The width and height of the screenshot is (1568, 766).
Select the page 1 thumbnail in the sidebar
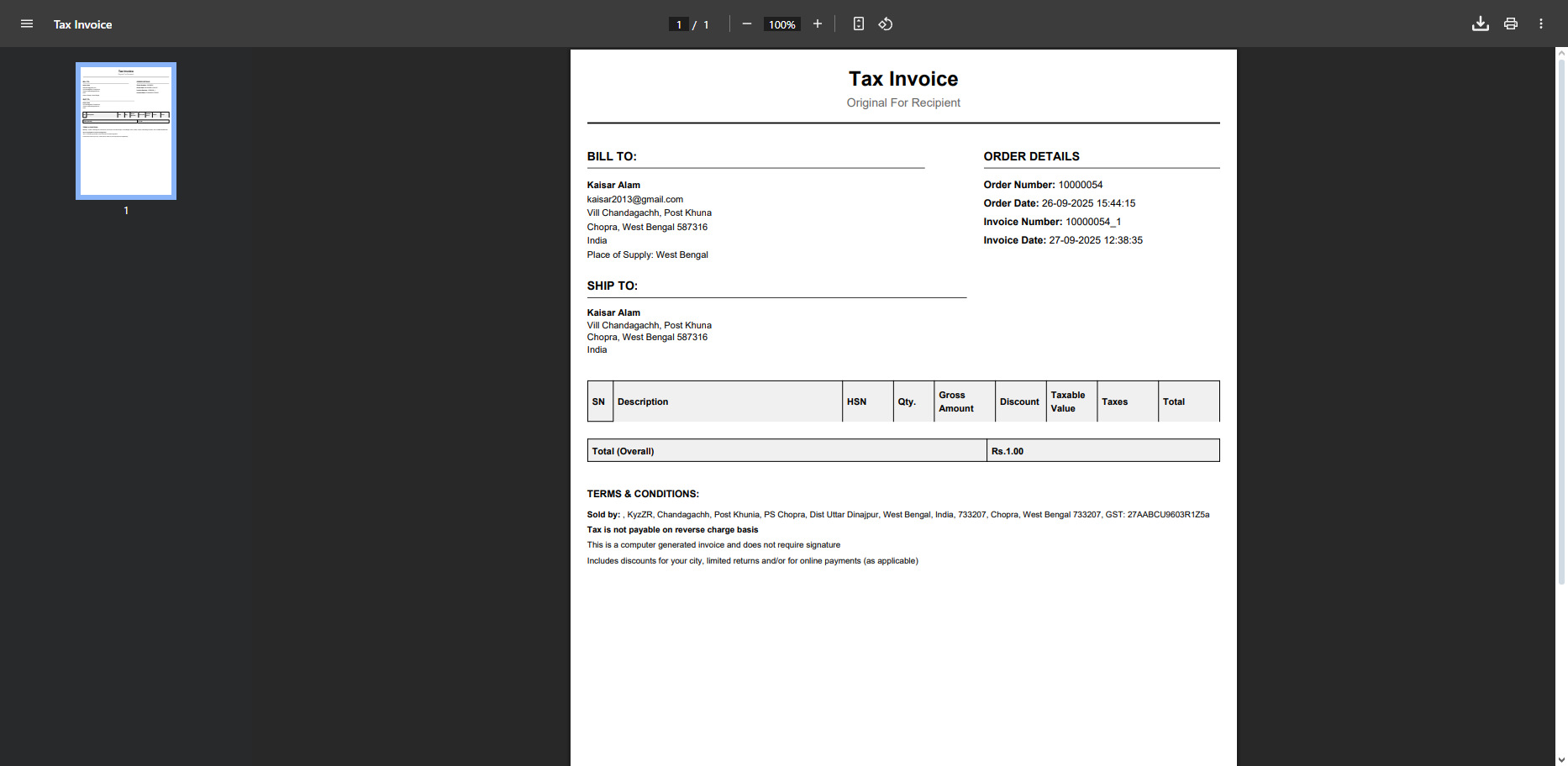tap(126, 131)
